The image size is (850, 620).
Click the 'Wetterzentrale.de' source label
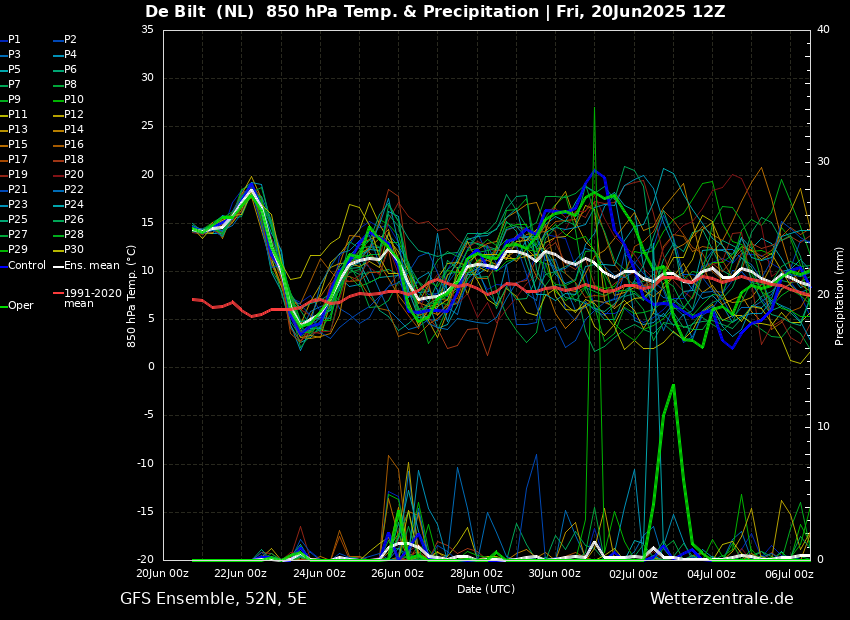pos(722,599)
